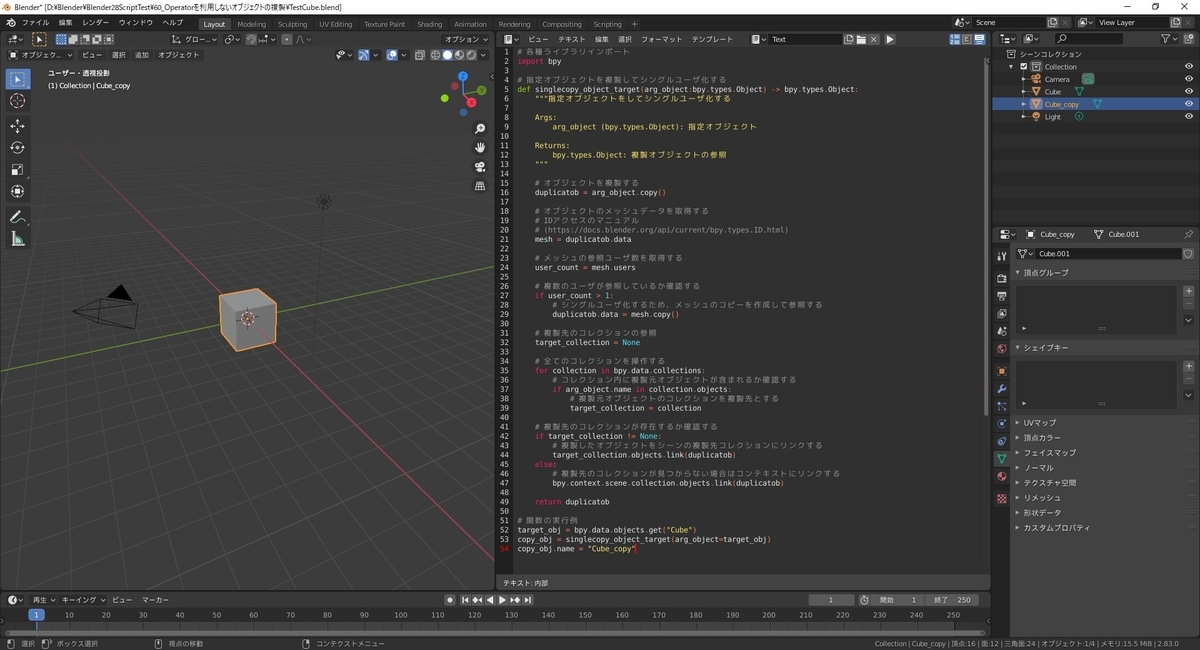
Task: Switch perspective/orthographic grid icon
Action: click(480, 186)
